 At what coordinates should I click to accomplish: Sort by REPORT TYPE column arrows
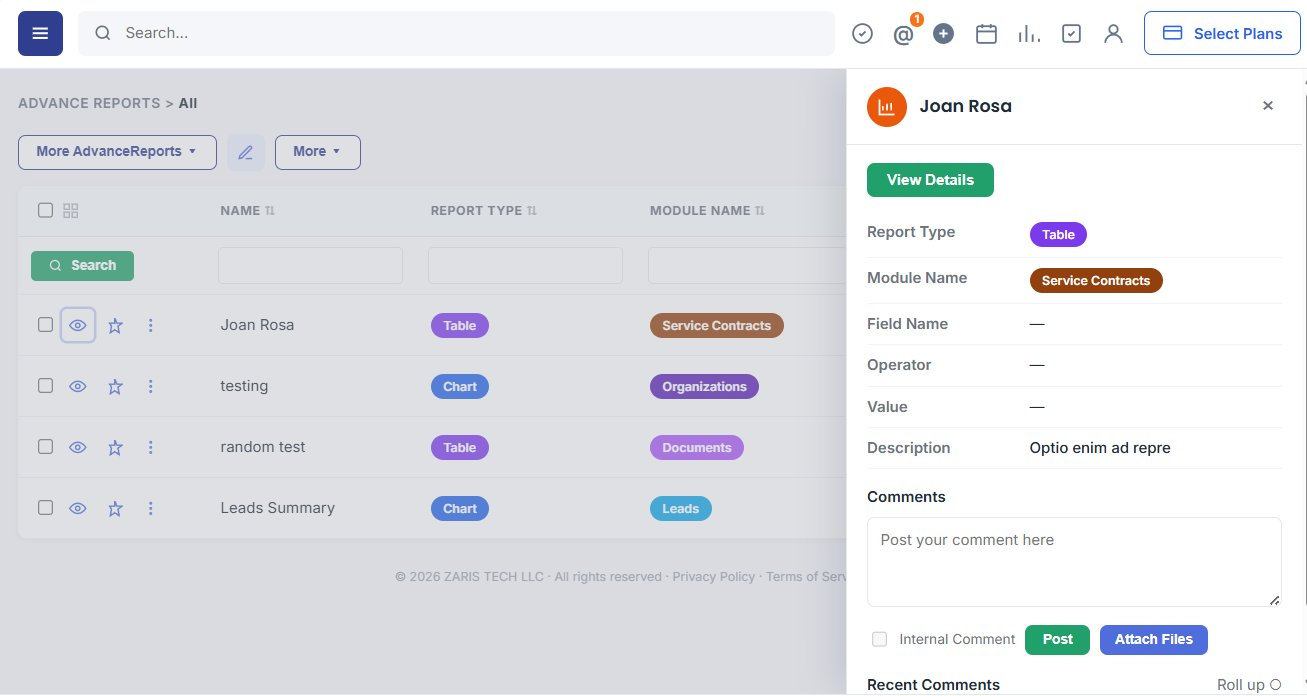pyautogui.click(x=532, y=211)
